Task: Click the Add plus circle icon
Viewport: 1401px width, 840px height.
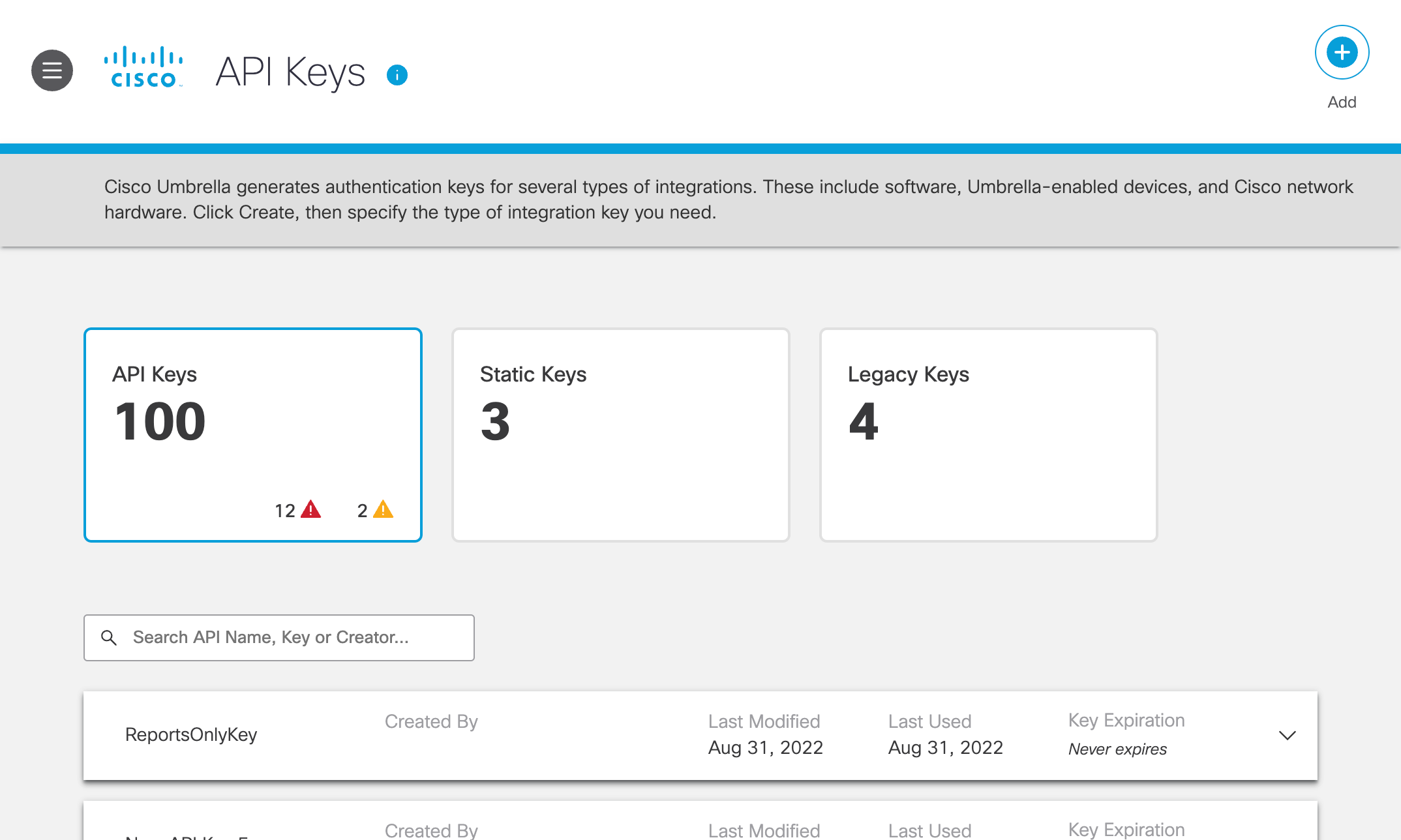Action: coord(1341,52)
